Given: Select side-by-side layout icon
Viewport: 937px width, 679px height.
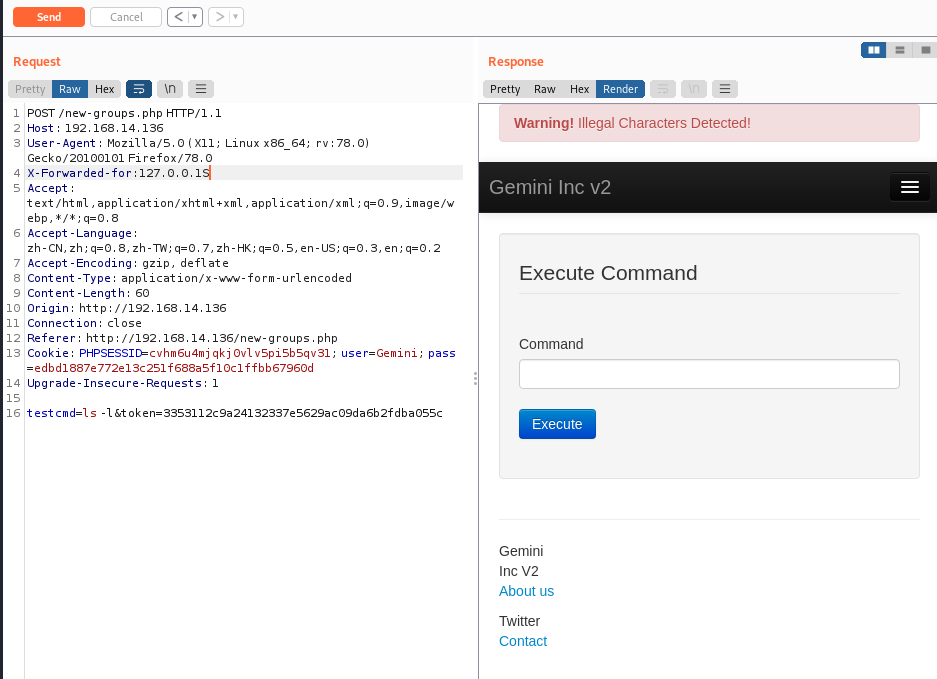Looking at the screenshot, I should click(874, 49).
